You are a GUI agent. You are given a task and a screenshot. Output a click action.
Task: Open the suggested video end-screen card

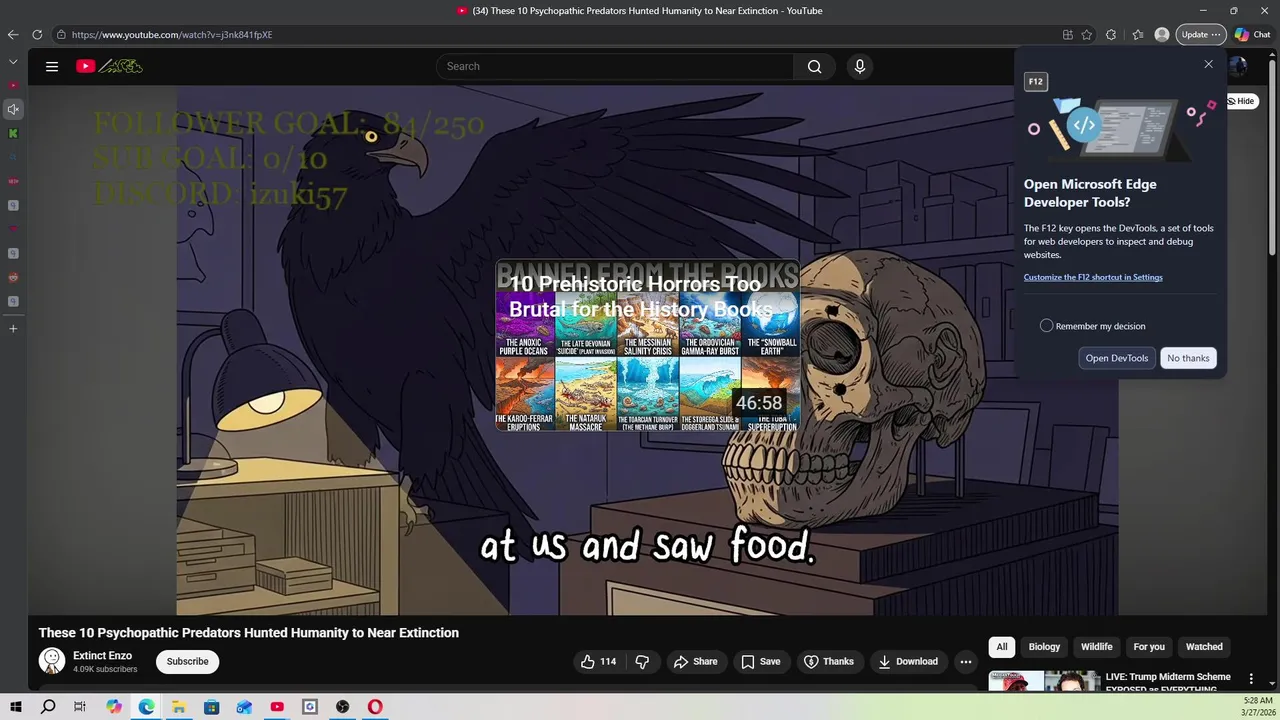(x=648, y=346)
